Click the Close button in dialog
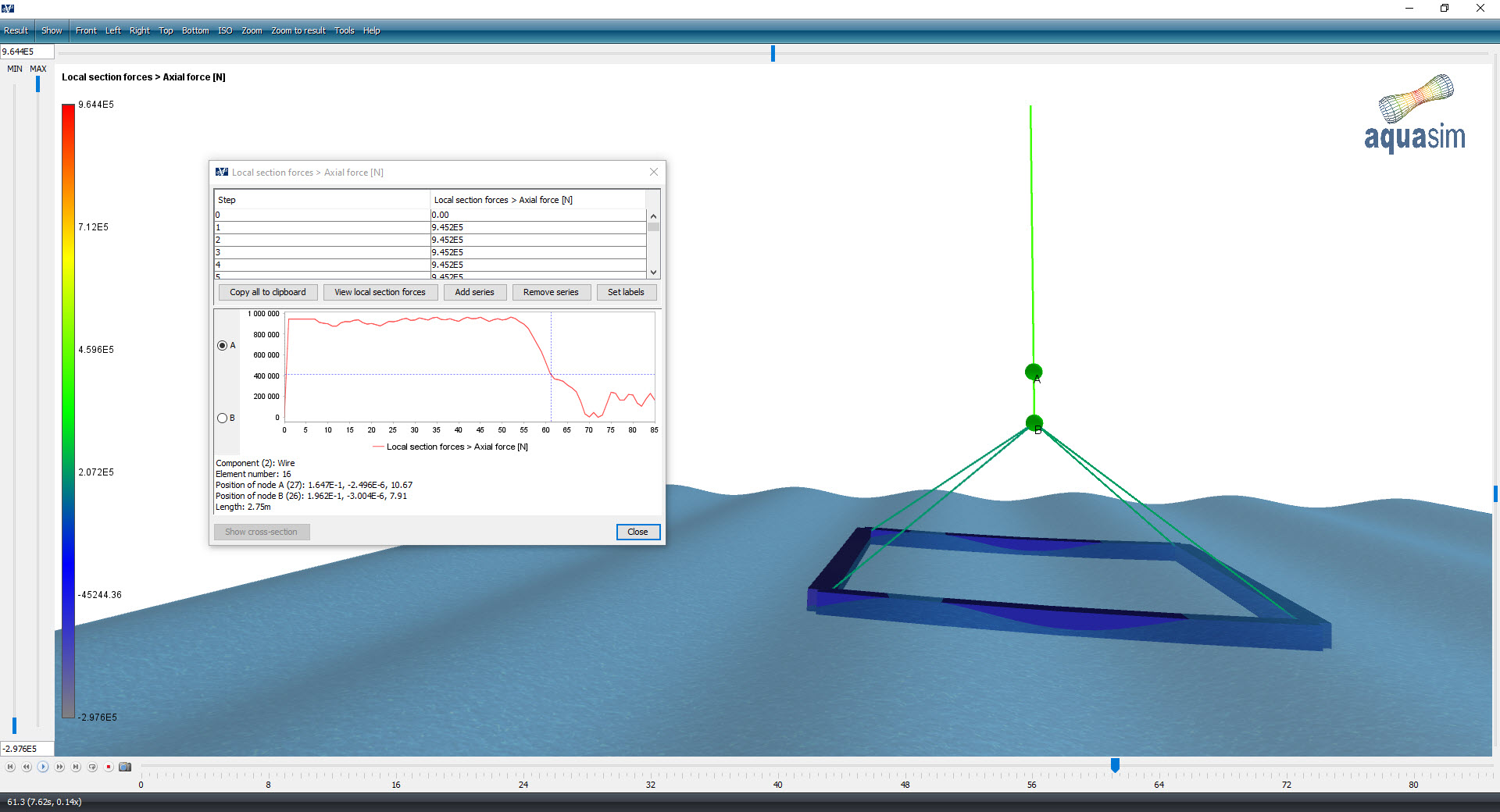The image size is (1500, 812). pos(638,532)
